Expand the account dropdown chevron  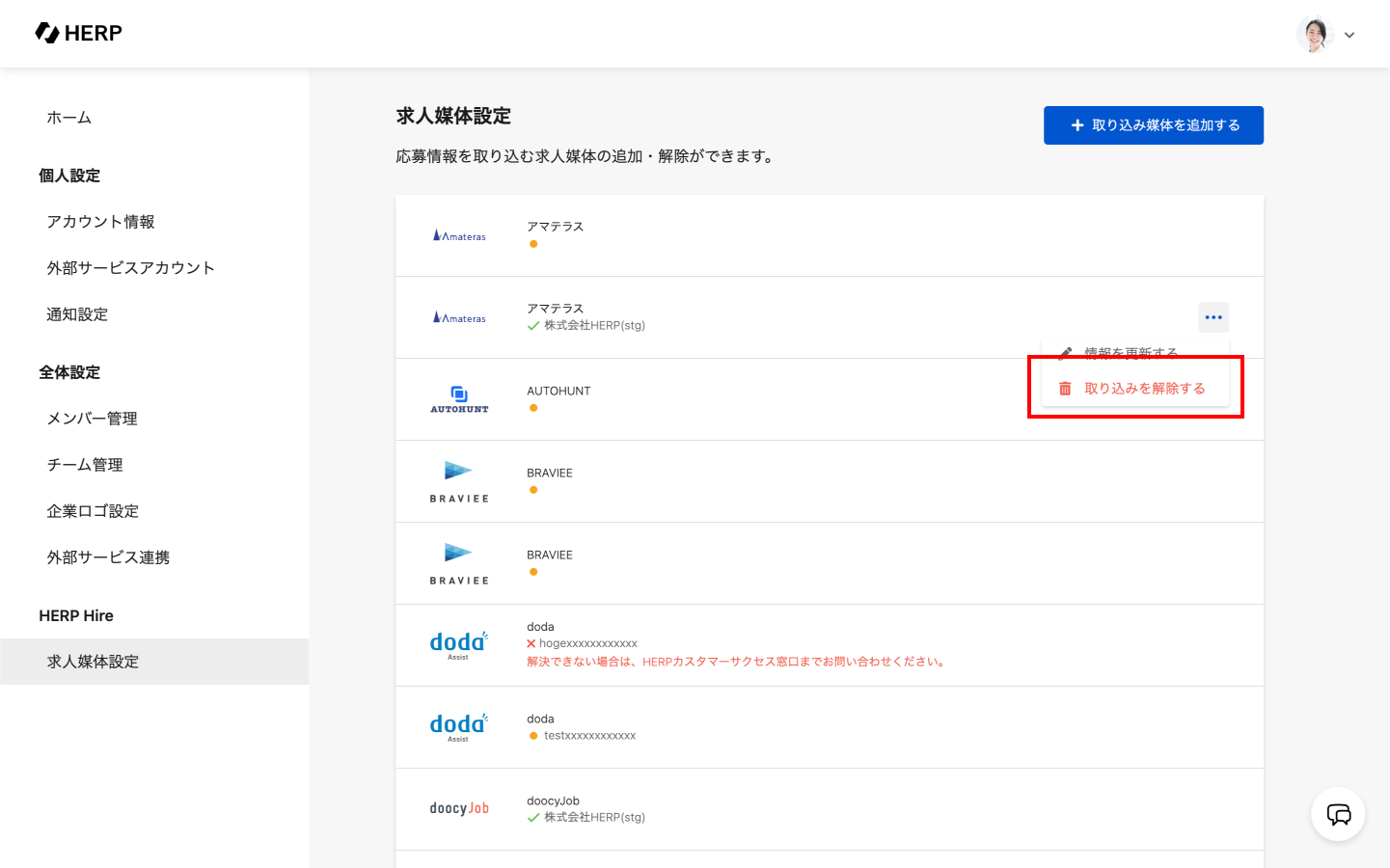[1349, 36]
